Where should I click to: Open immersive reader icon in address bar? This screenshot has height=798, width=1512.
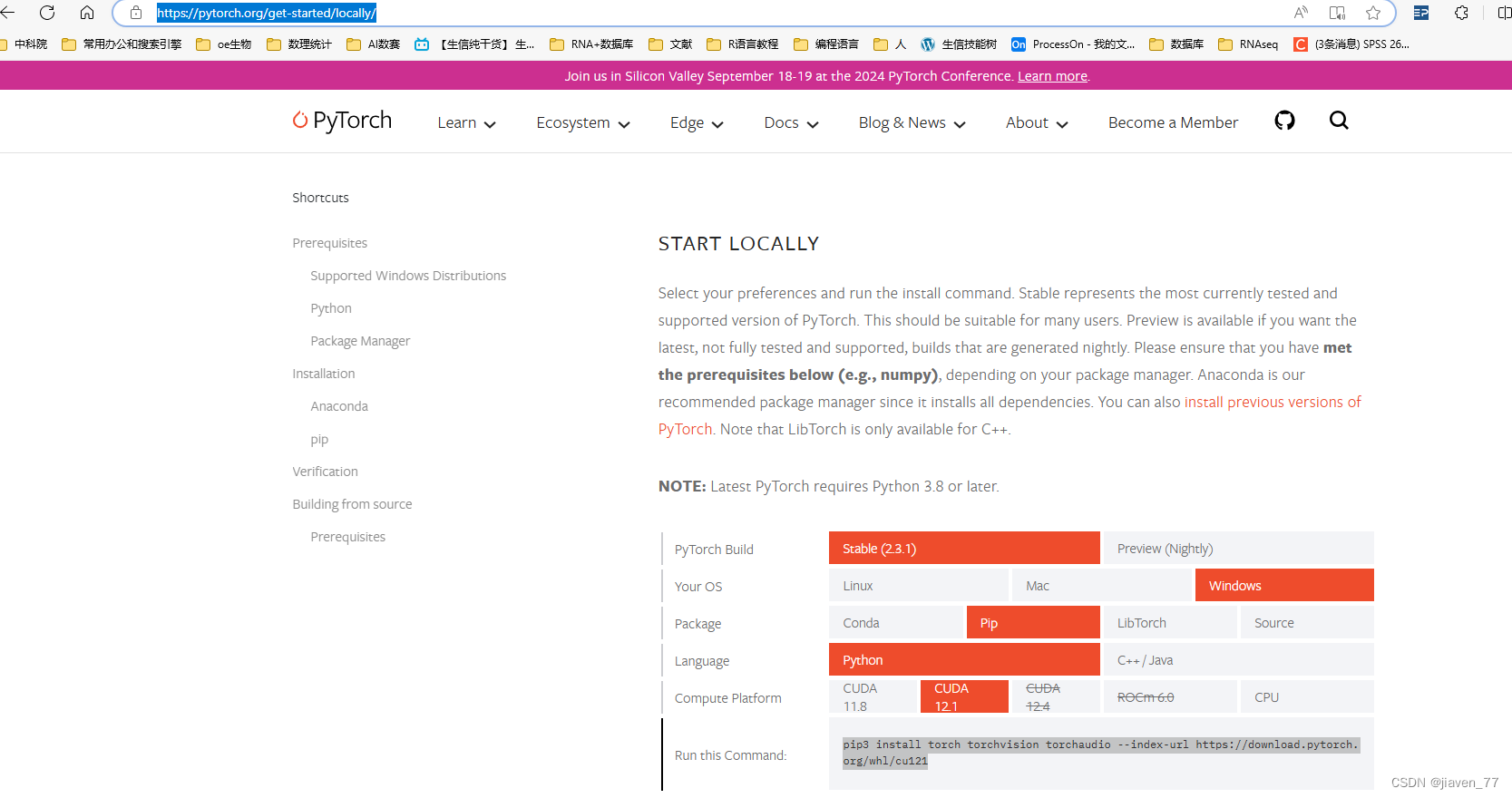point(1337,13)
